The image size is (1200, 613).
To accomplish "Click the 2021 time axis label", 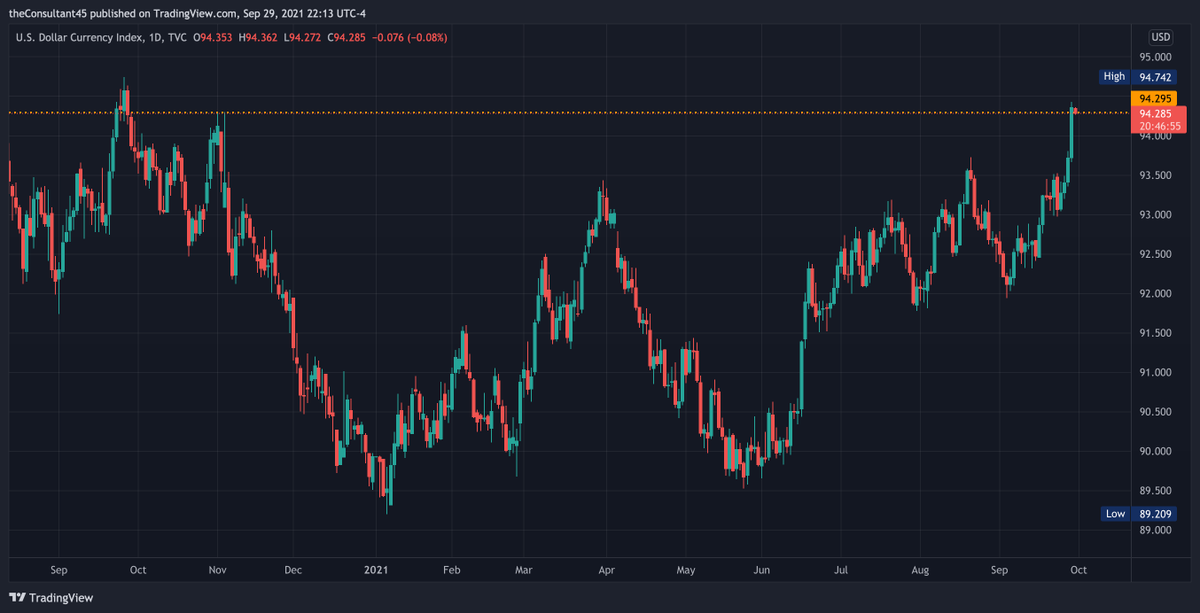I will point(375,569).
